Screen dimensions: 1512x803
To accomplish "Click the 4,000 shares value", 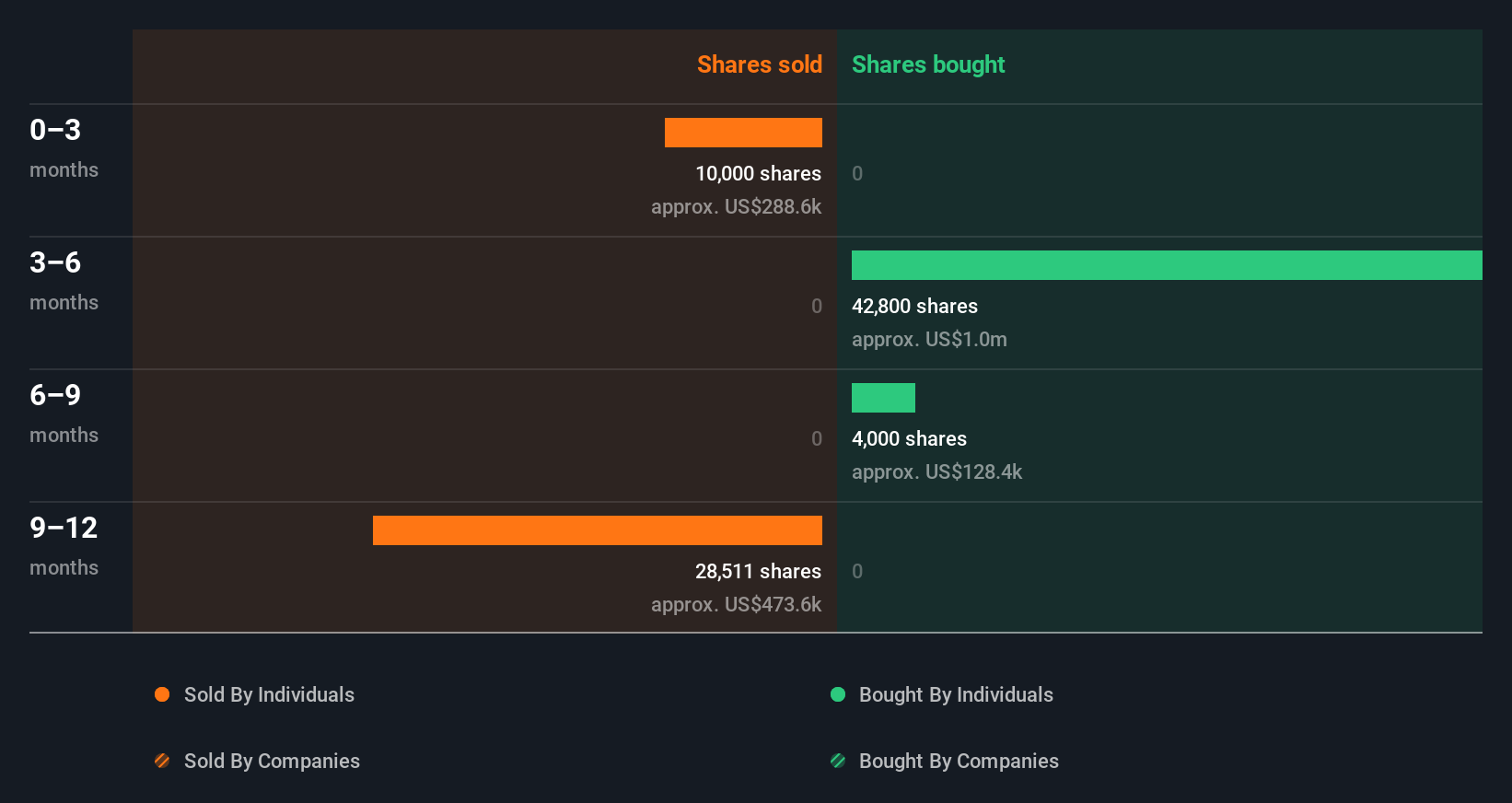I will [909, 439].
